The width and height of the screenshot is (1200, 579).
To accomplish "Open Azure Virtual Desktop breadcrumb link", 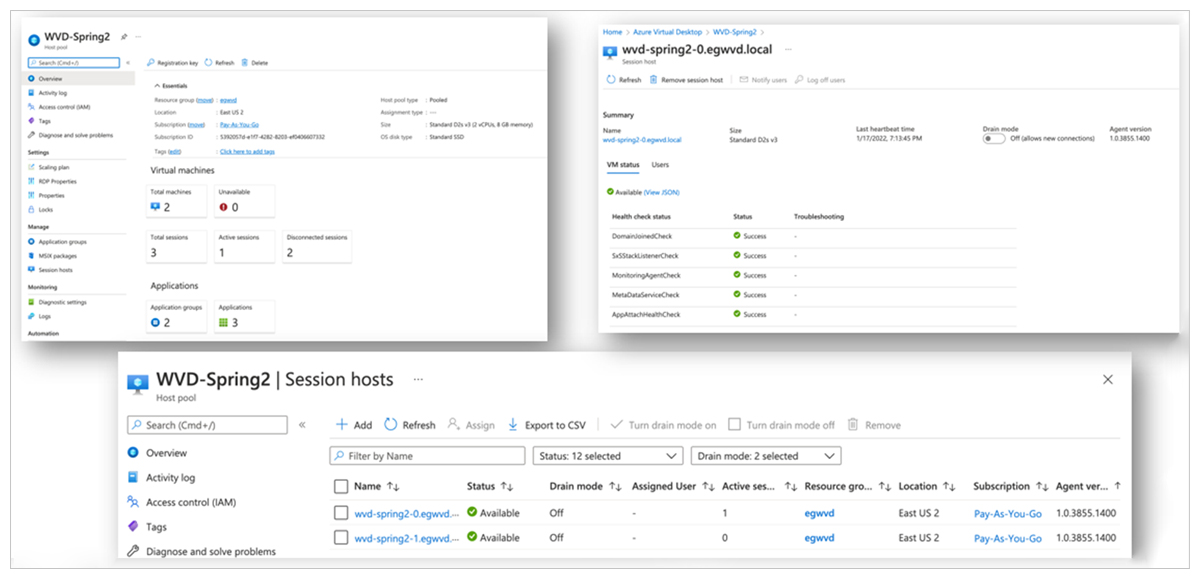I will coord(667,32).
